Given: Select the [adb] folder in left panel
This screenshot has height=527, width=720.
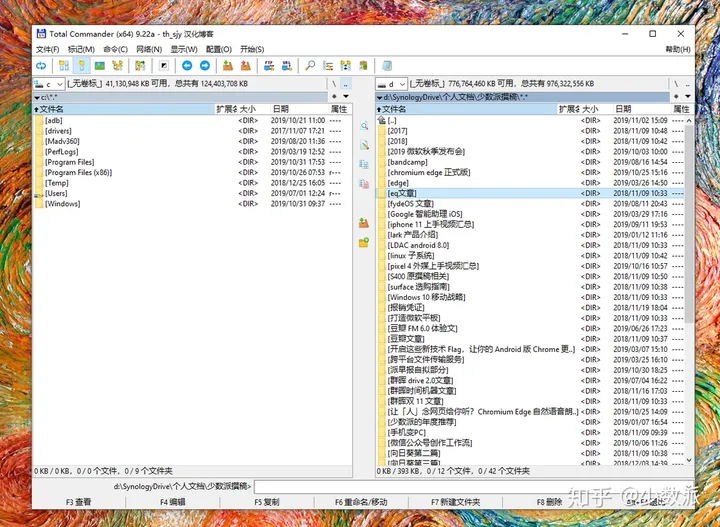Looking at the screenshot, I should 54,120.
